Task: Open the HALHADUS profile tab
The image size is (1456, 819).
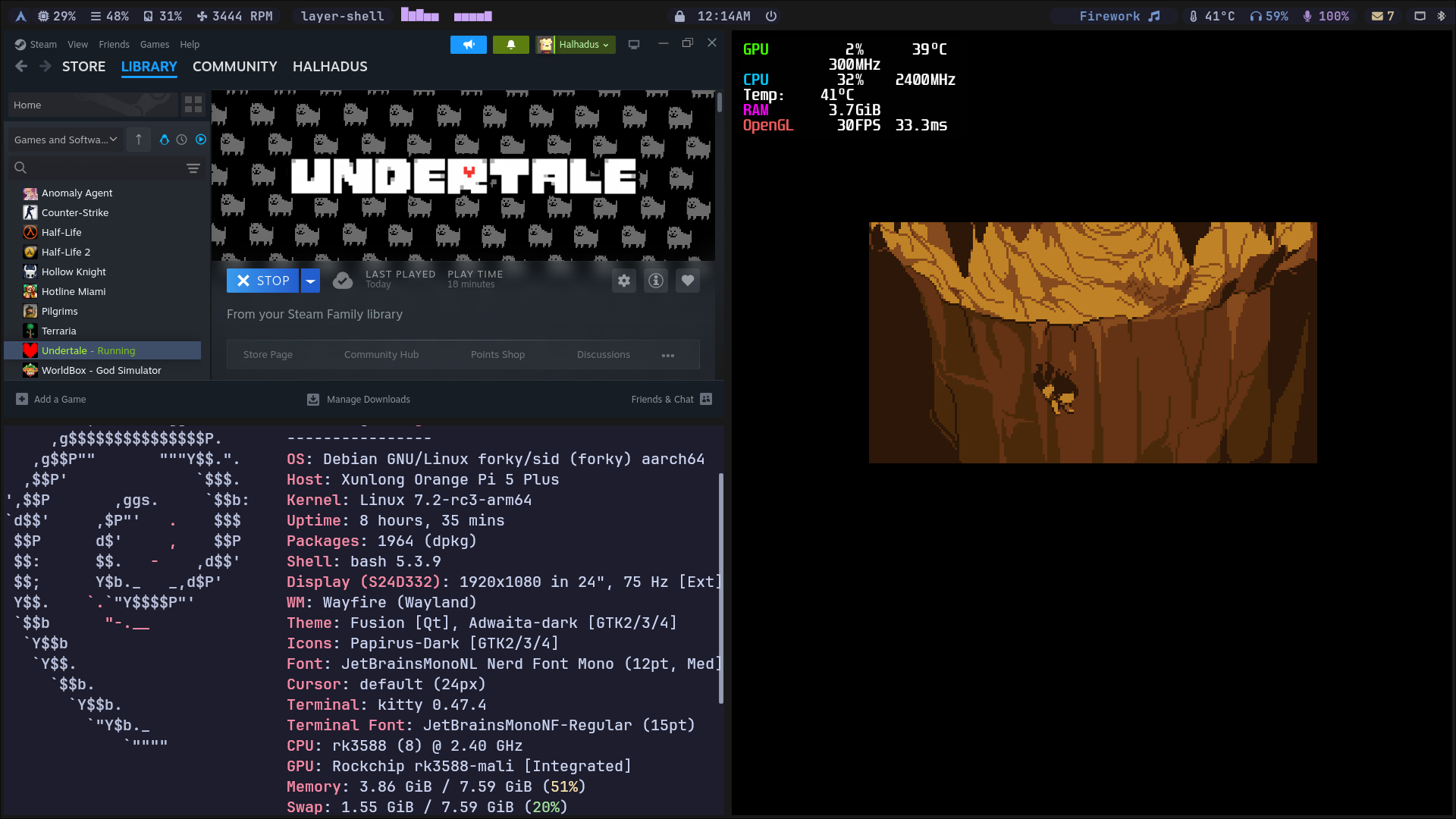Action: [x=330, y=67]
